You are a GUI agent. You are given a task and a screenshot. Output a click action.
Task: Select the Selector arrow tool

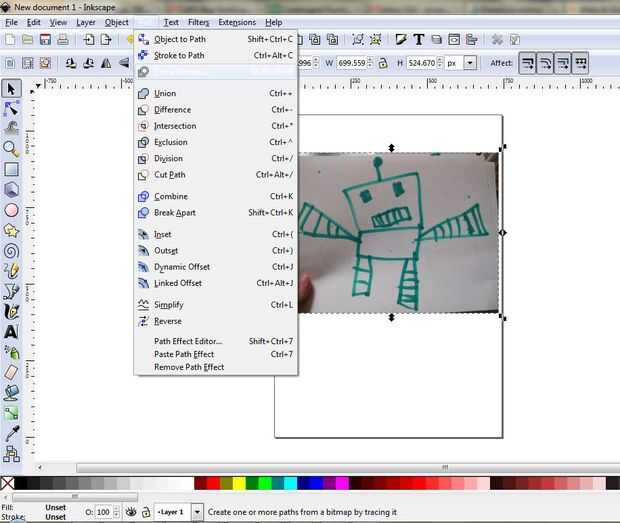pyautogui.click(x=11, y=89)
